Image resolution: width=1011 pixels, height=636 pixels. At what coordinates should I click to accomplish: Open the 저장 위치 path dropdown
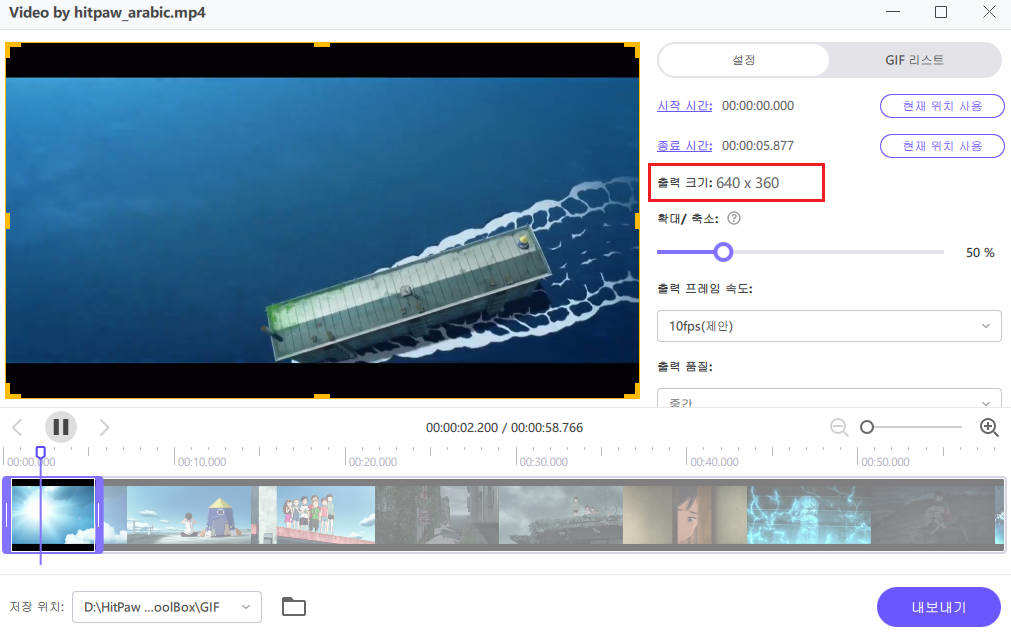(x=167, y=607)
